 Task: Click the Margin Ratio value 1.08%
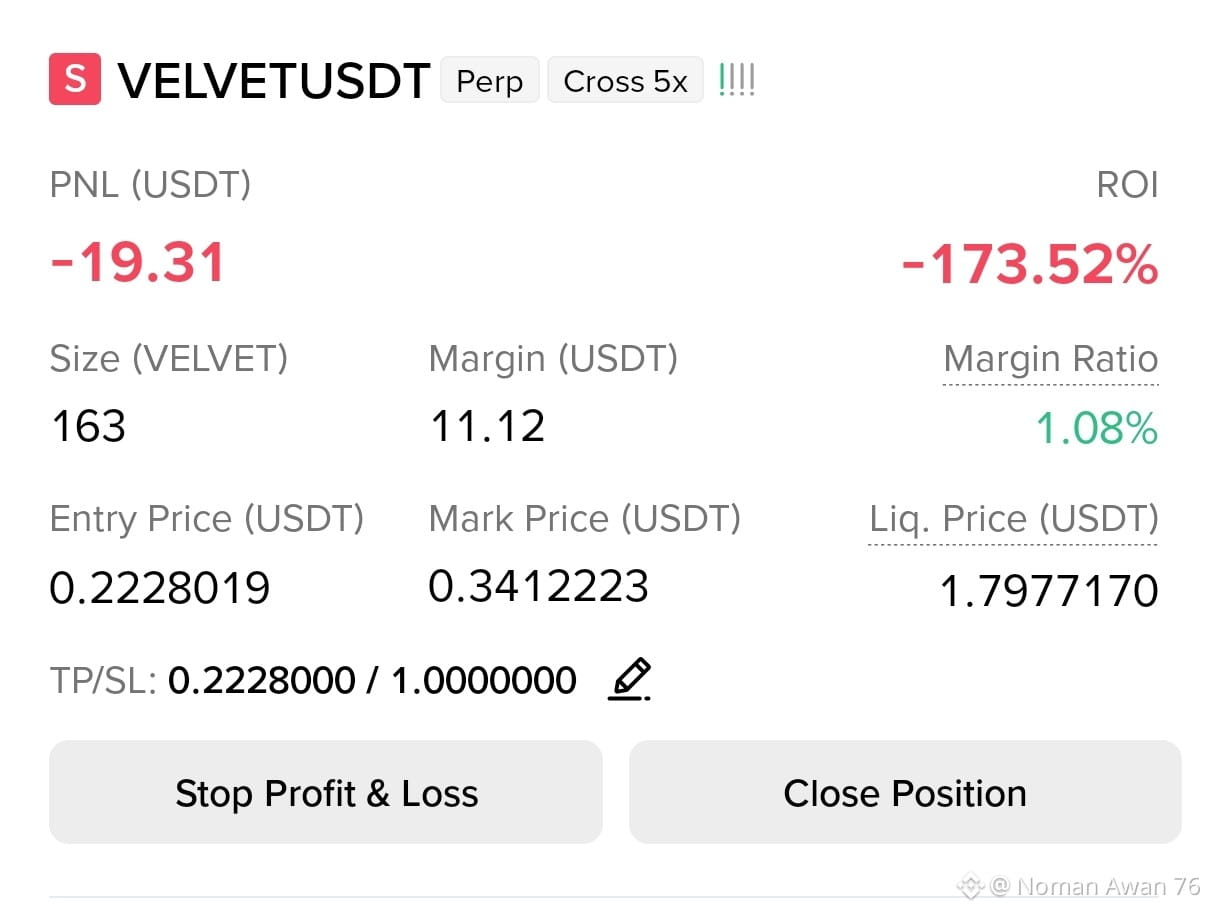[1096, 428]
